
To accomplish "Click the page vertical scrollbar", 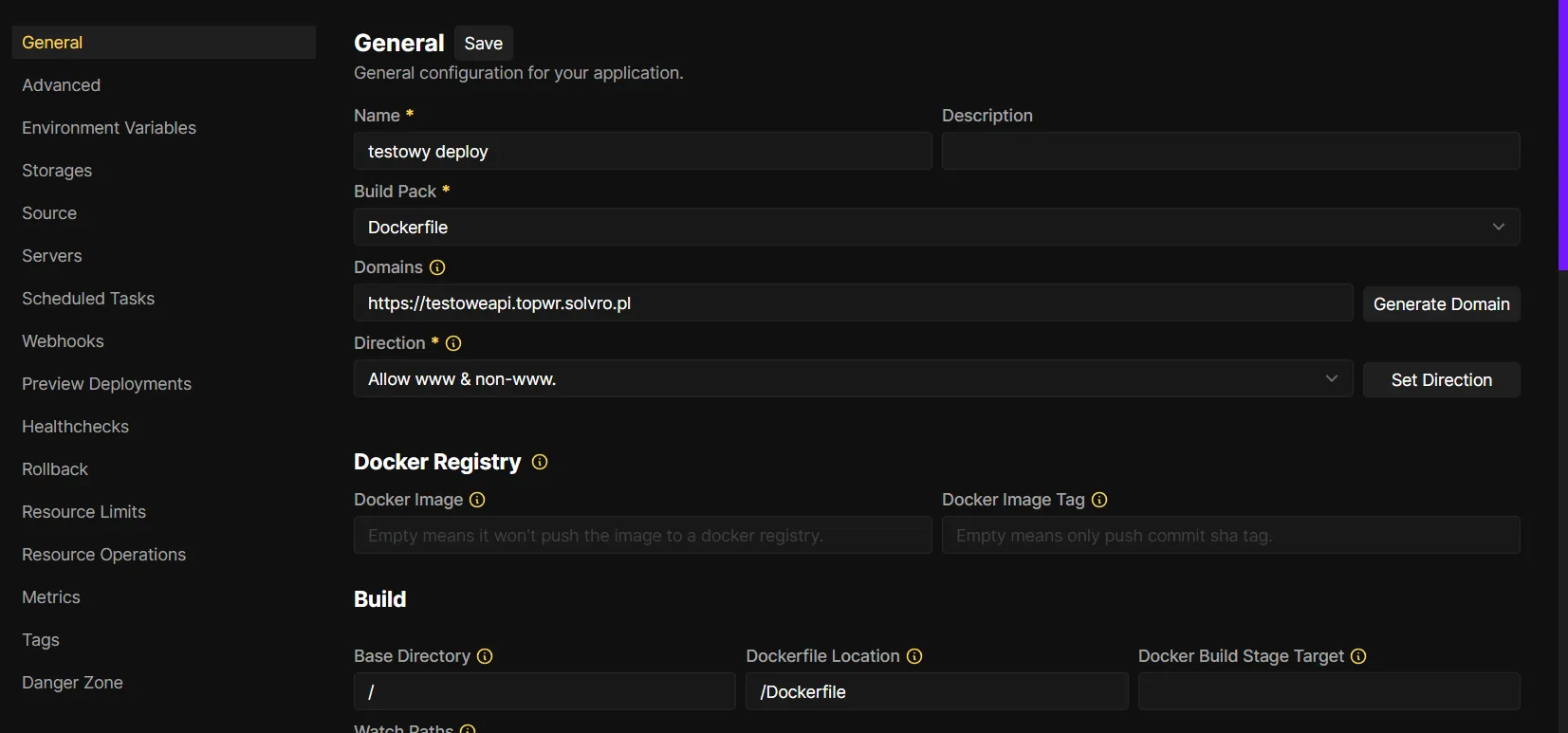I will pyautogui.click(x=1562, y=135).
